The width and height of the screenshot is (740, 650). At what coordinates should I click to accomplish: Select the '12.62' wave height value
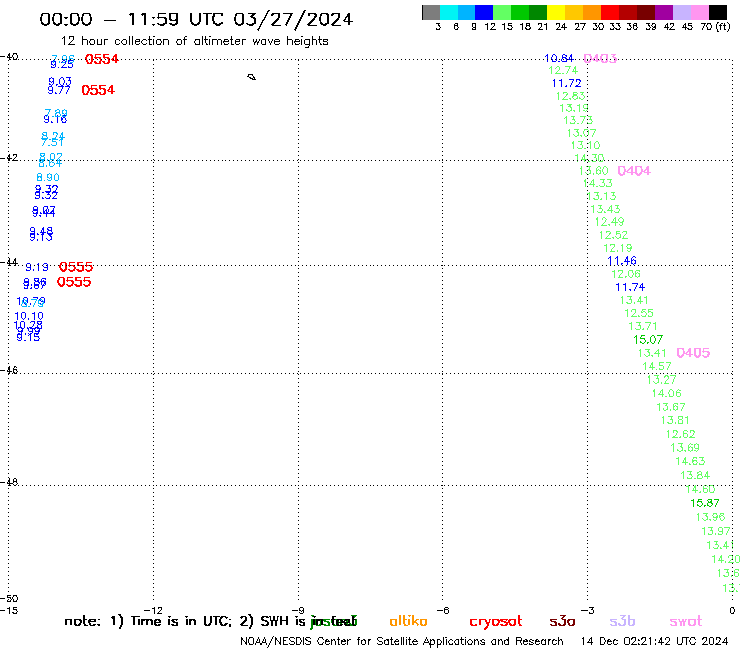click(680, 434)
